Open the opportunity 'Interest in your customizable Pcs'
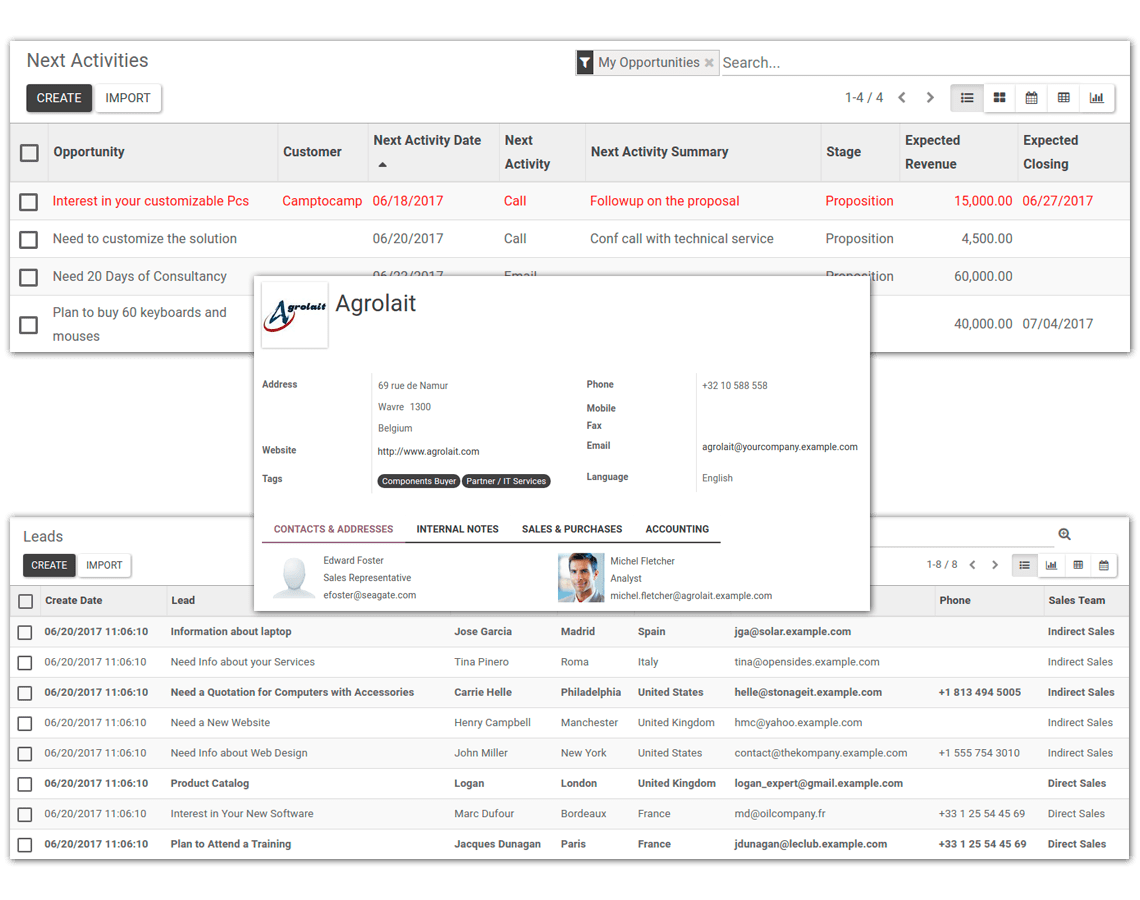 point(151,200)
